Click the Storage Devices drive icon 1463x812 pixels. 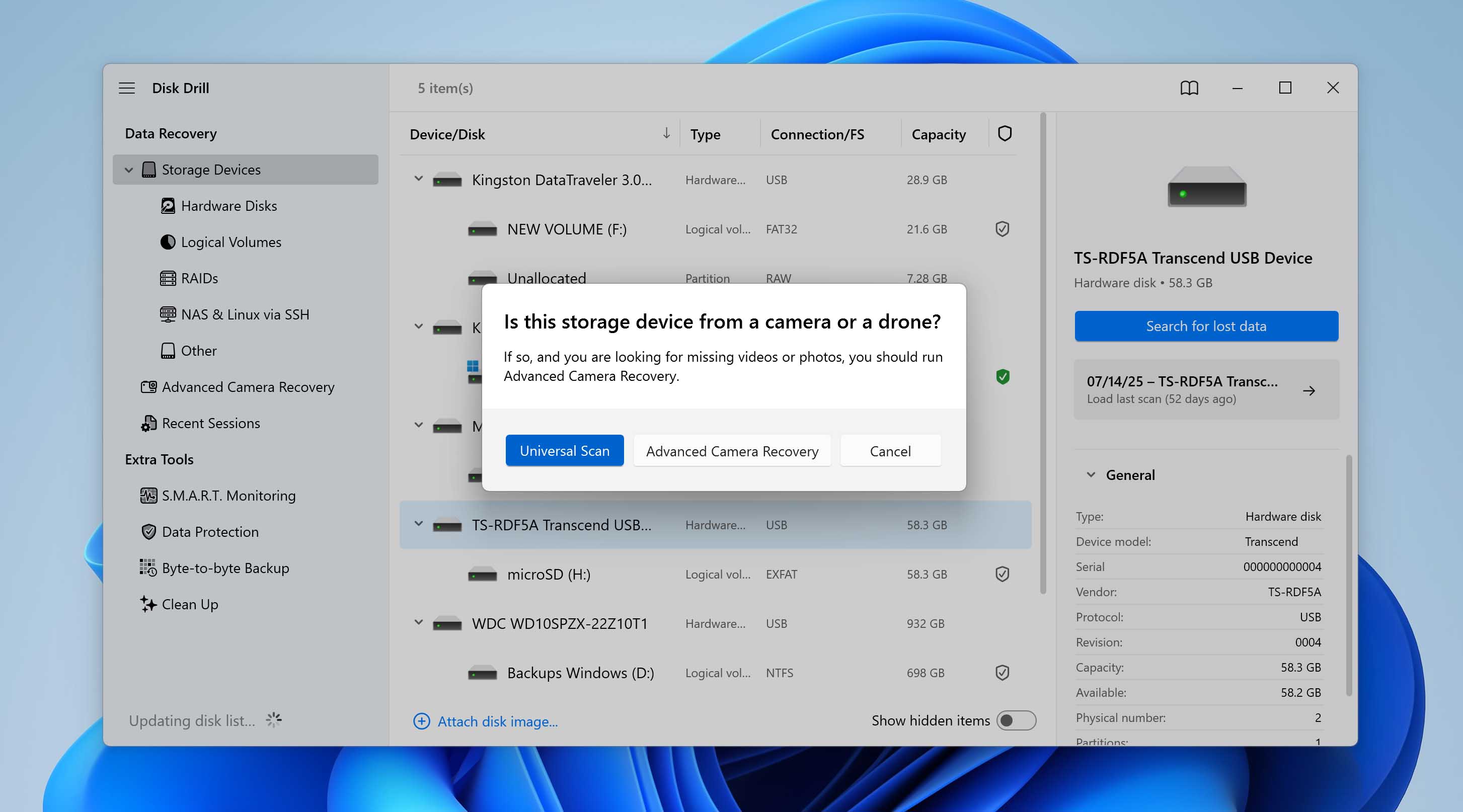point(149,169)
